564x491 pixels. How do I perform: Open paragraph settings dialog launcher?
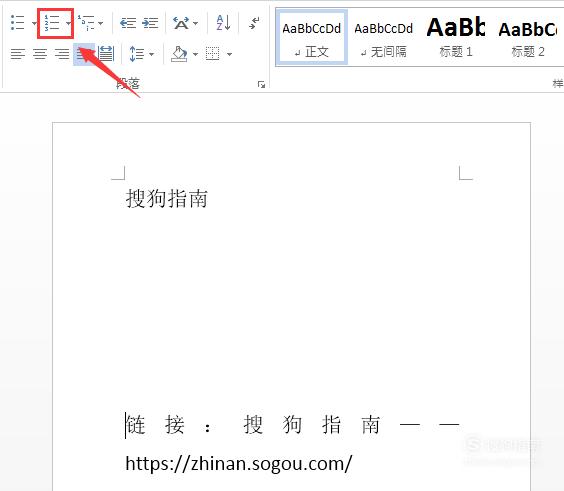coord(261,85)
